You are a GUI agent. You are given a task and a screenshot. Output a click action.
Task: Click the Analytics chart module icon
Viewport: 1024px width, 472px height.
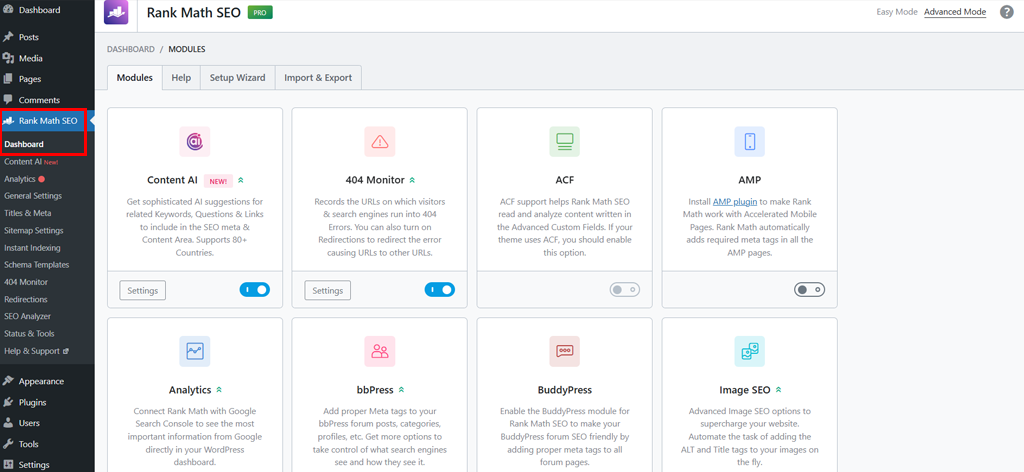(x=195, y=351)
